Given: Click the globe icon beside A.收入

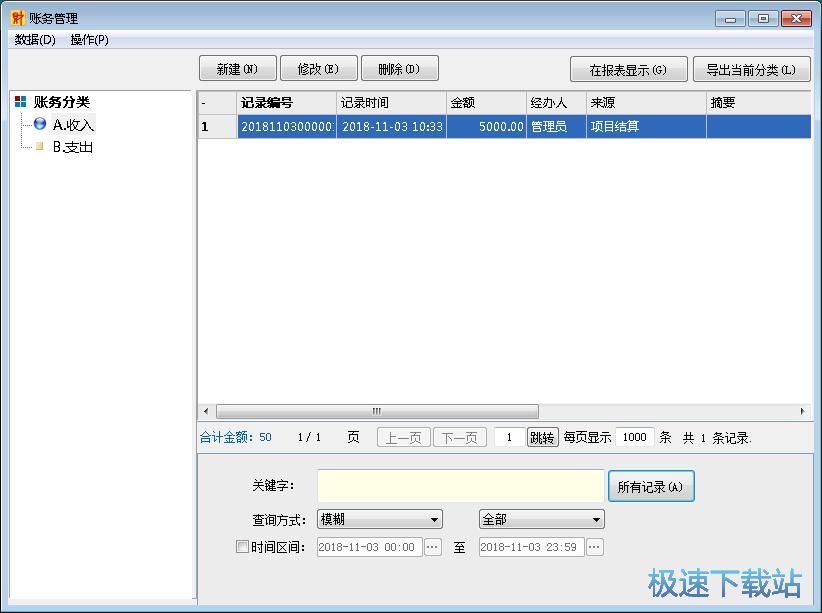Looking at the screenshot, I should click(40, 124).
